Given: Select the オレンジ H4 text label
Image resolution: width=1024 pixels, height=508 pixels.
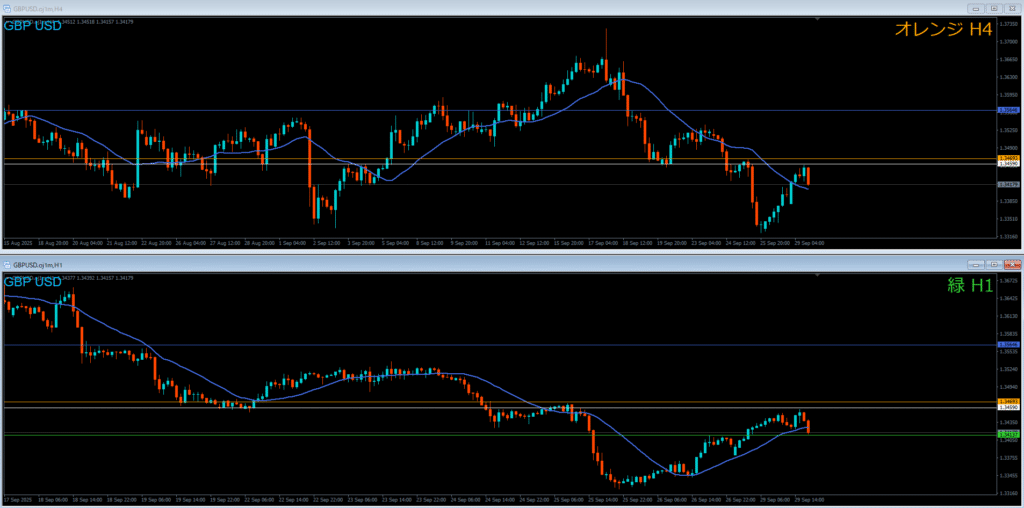Looking at the screenshot, I should click(x=944, y=30).
